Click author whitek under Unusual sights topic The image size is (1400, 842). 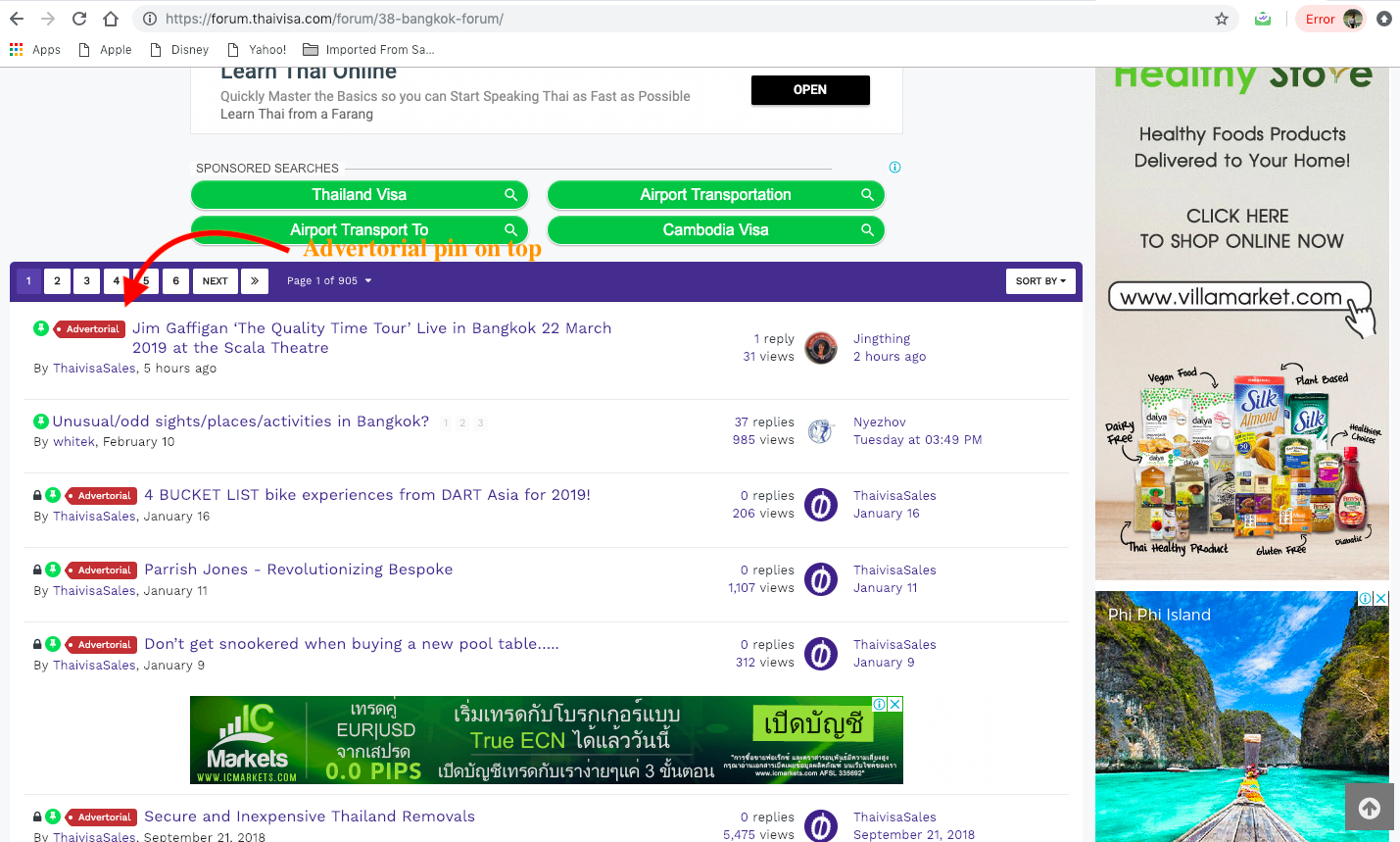pos(73,442)
